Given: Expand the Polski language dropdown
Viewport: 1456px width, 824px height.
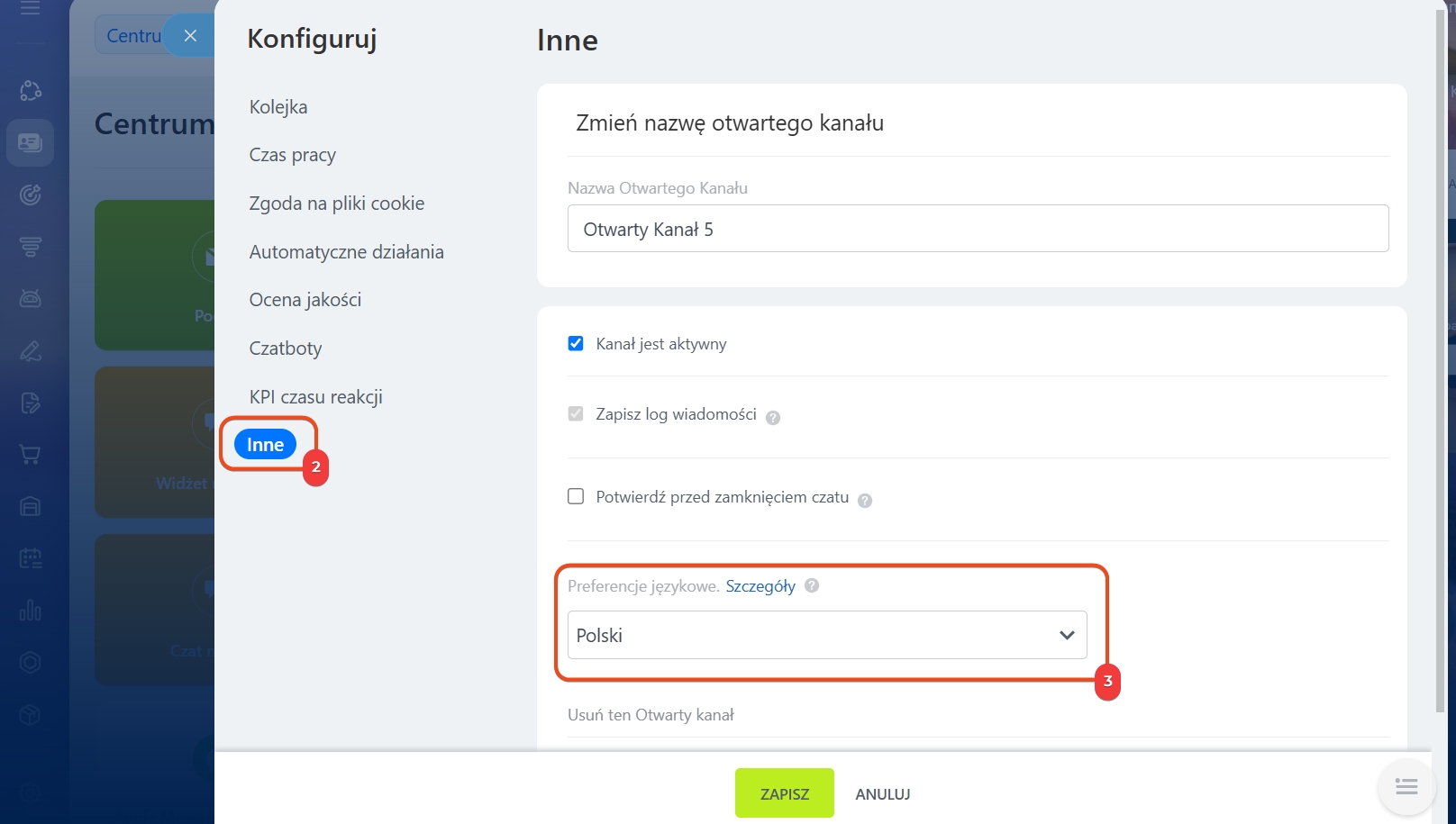Looking at the screenshot, I should click(827, 635).
